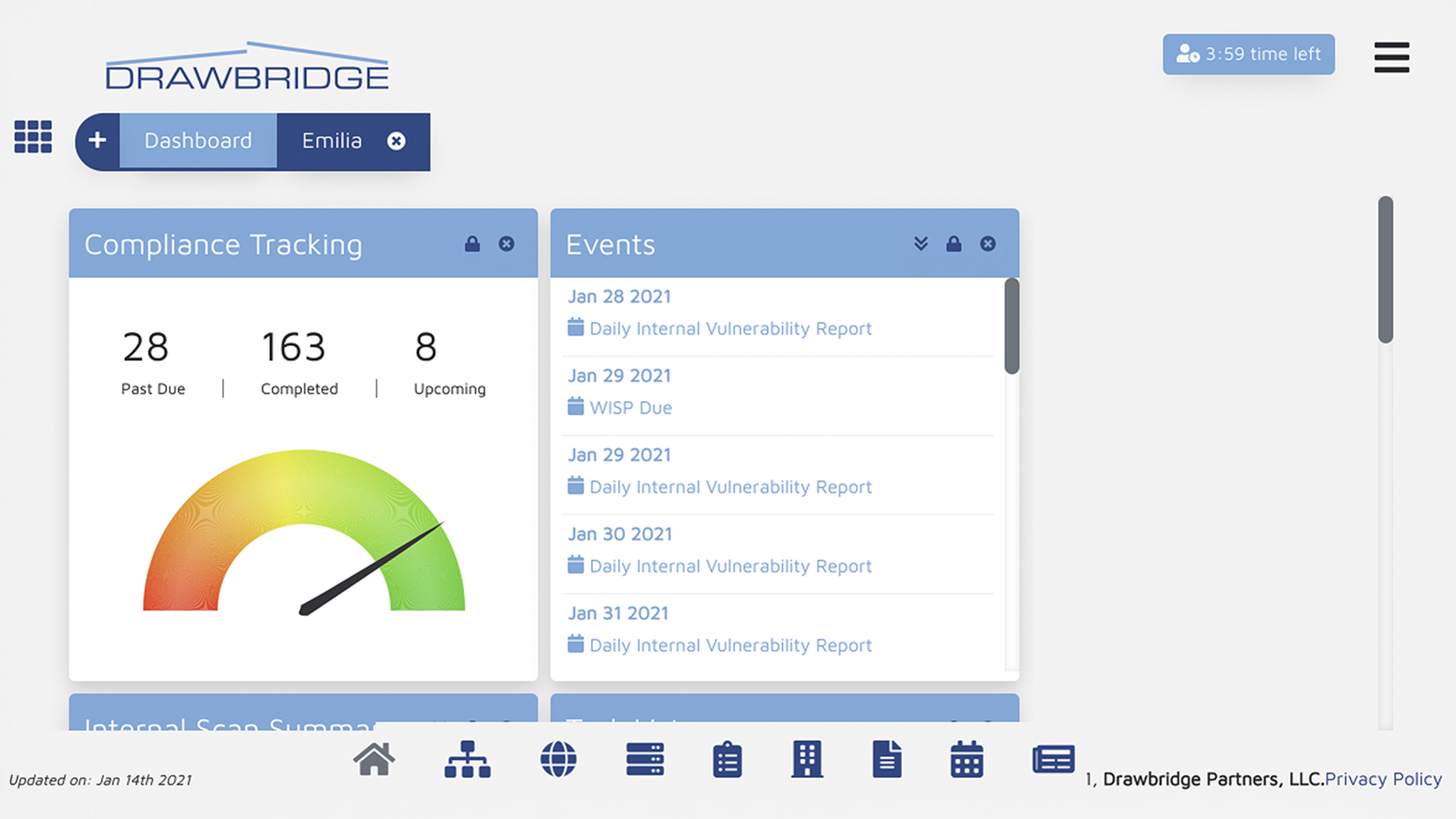This screenshot has height=819, width=1456.
Task: Click the 3:59 time left session button
Action: point(1248,54)
